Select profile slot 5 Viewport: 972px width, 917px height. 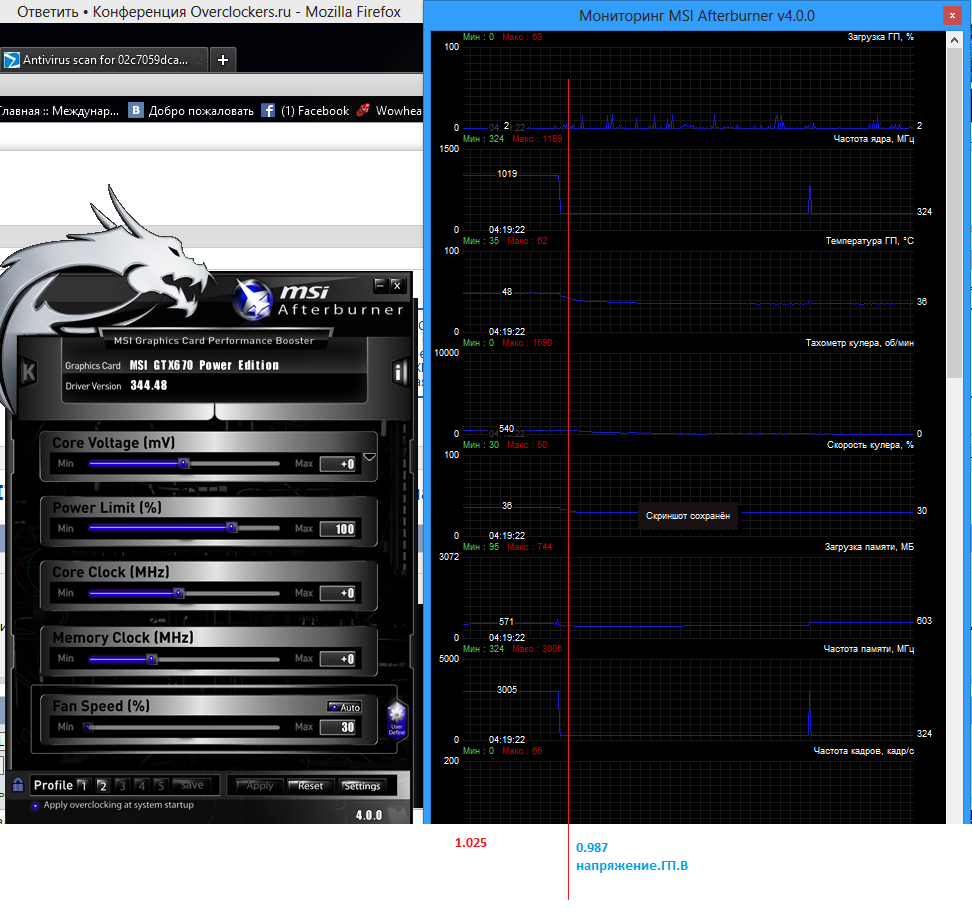[x=161, y=786]
